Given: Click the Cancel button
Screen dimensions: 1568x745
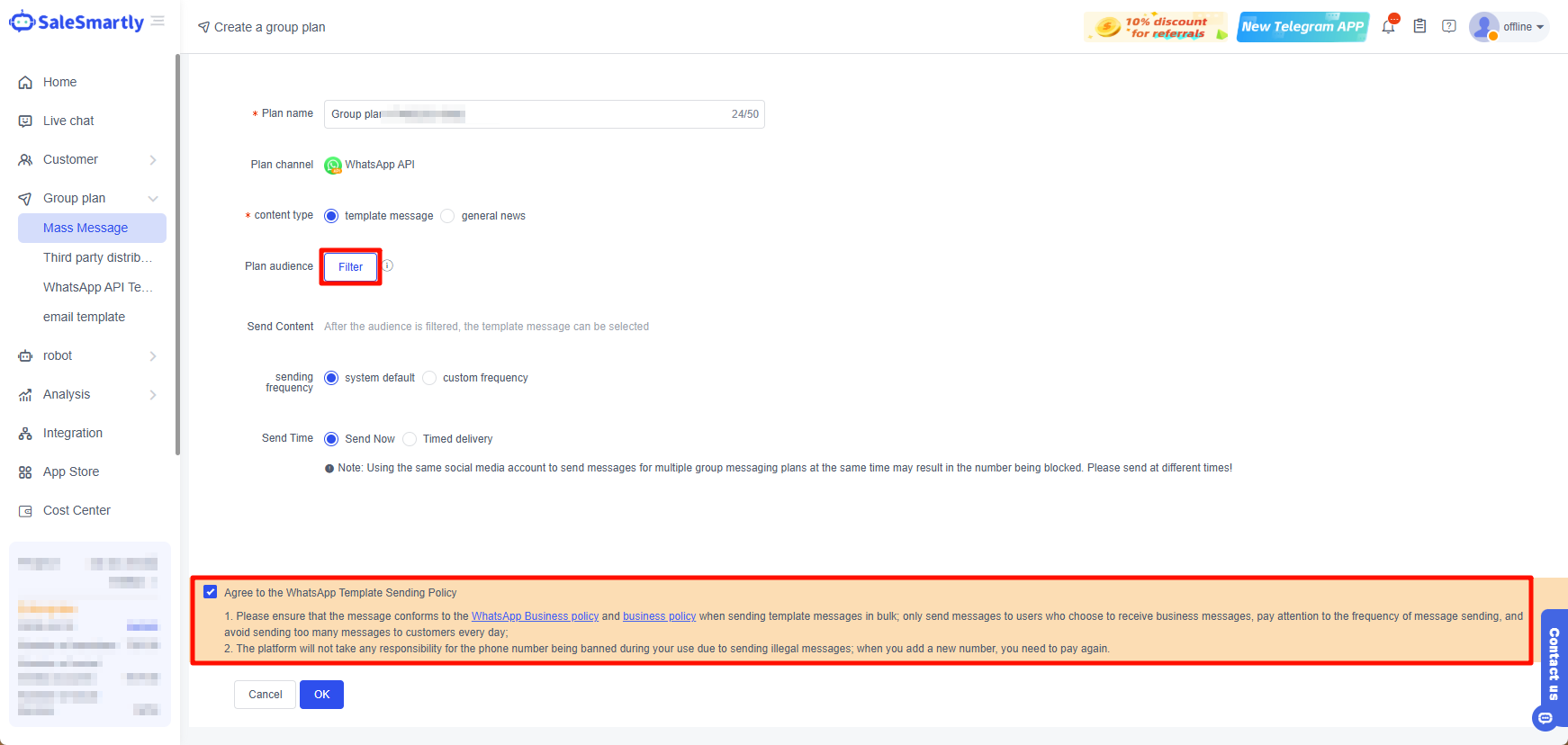Looking at the screenshot, I should 266,695.
